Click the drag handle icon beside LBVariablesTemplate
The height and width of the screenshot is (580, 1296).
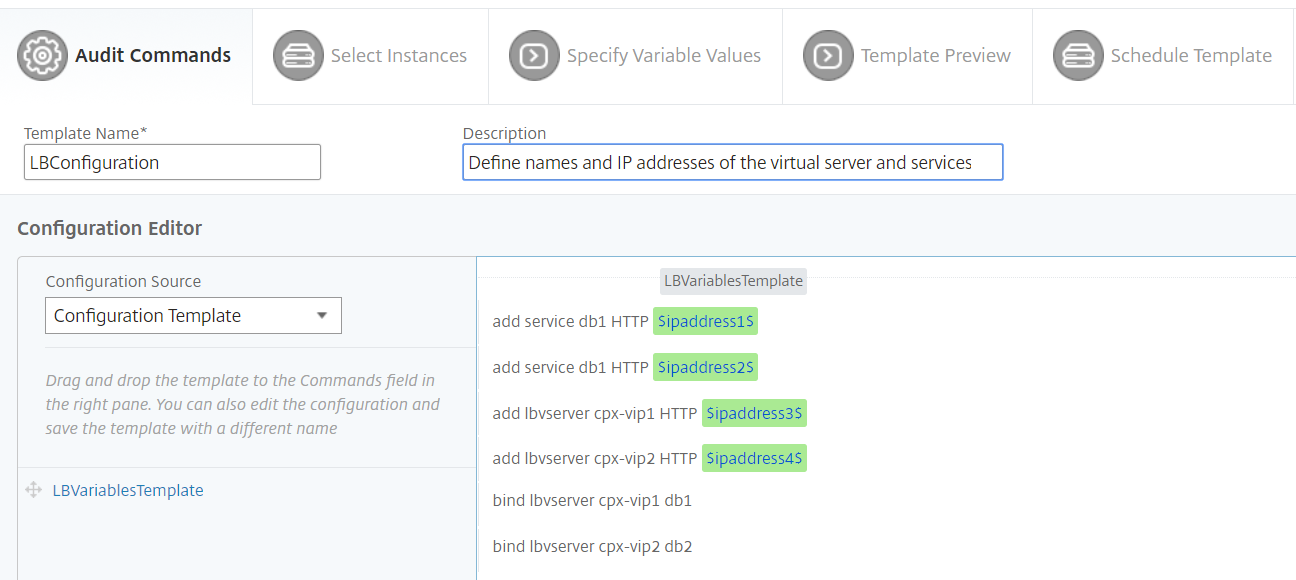(x=33, y=490)
